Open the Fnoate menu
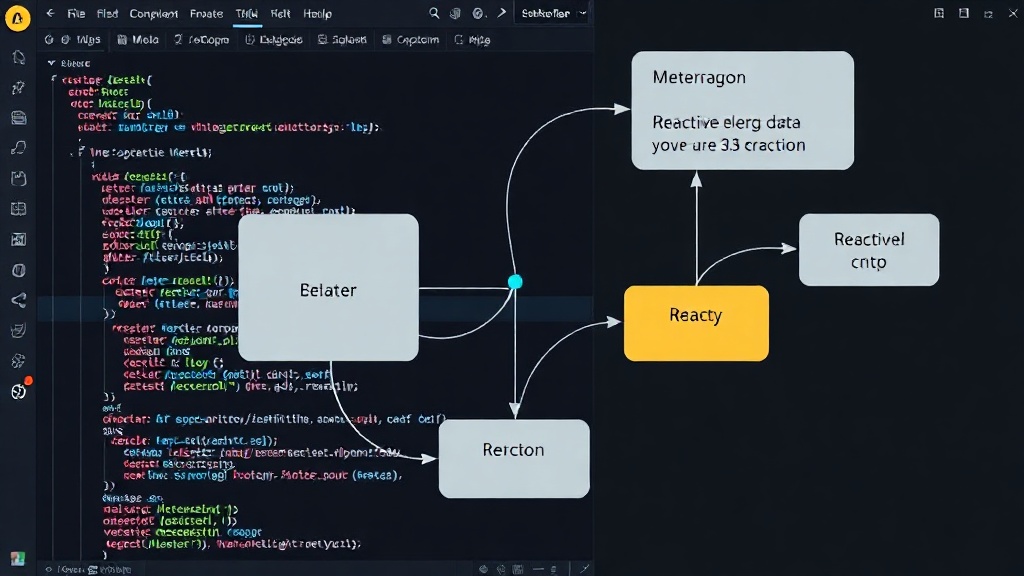 [x=206, y=14]
